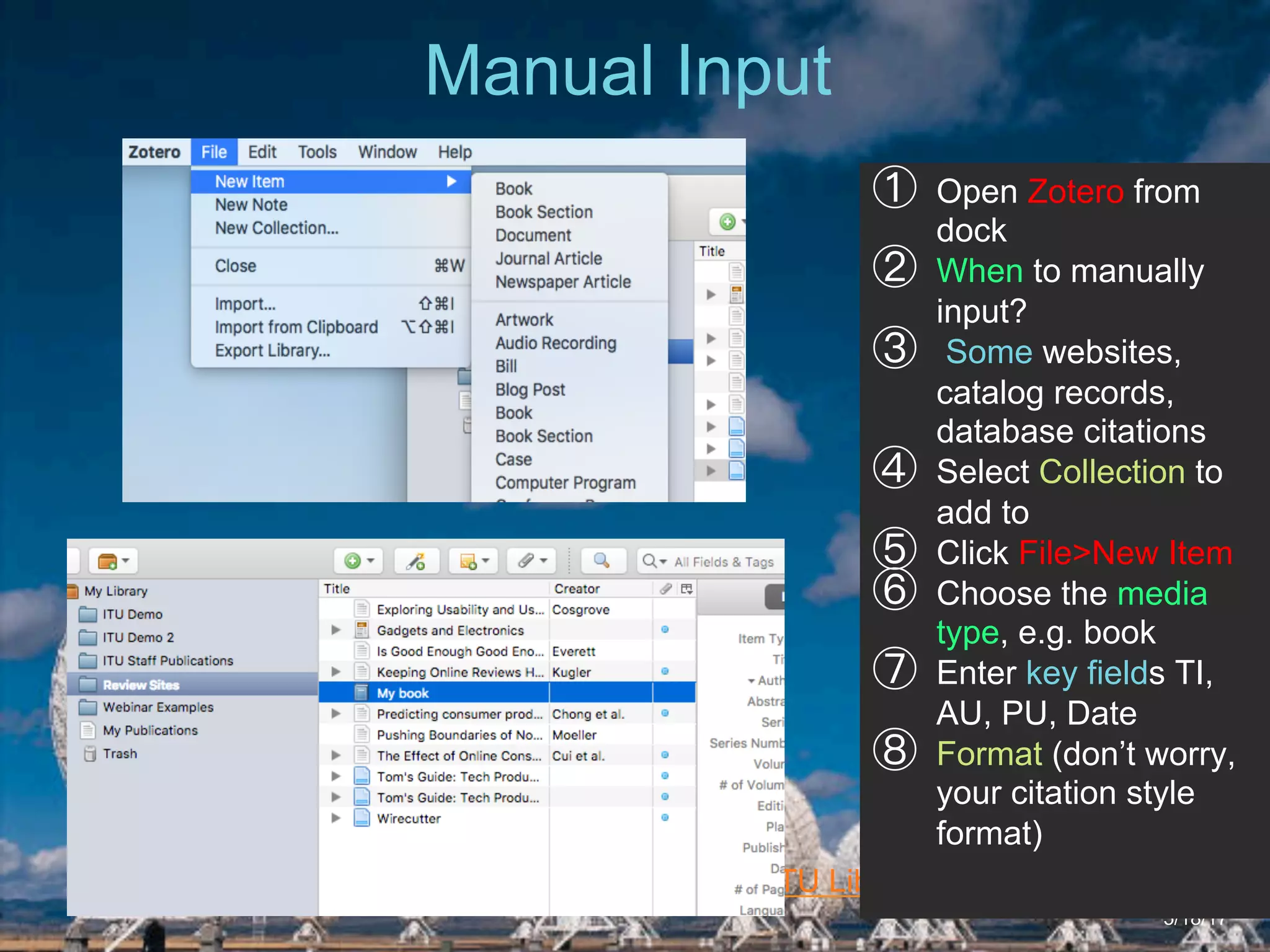The width and height of the screenshot is (1270, 952).
Task: Select My Library in the collections pane
Action: [116, 591]
